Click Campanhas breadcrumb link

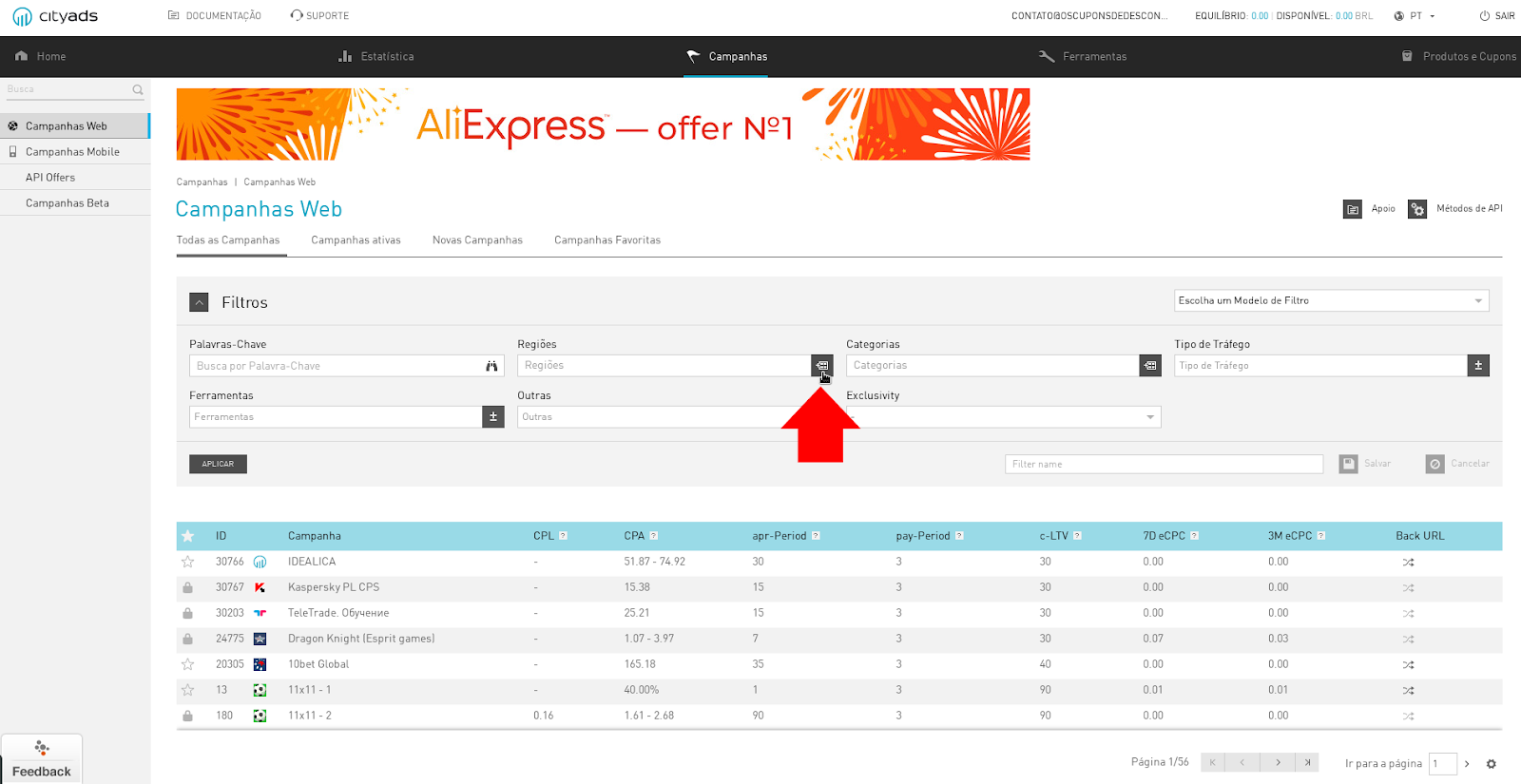pos(202,182)
